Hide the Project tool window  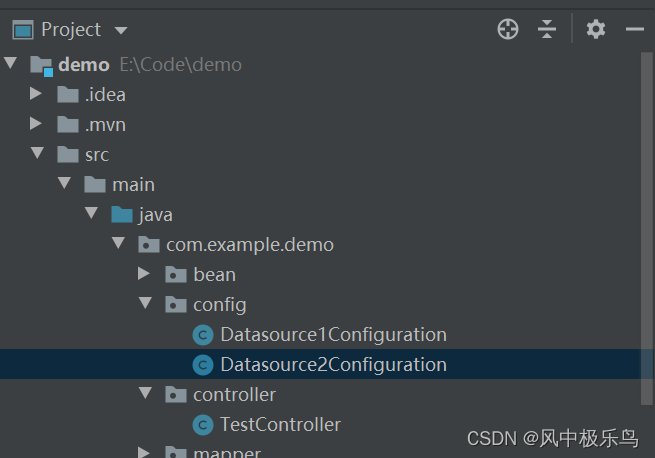pos(635,29)
